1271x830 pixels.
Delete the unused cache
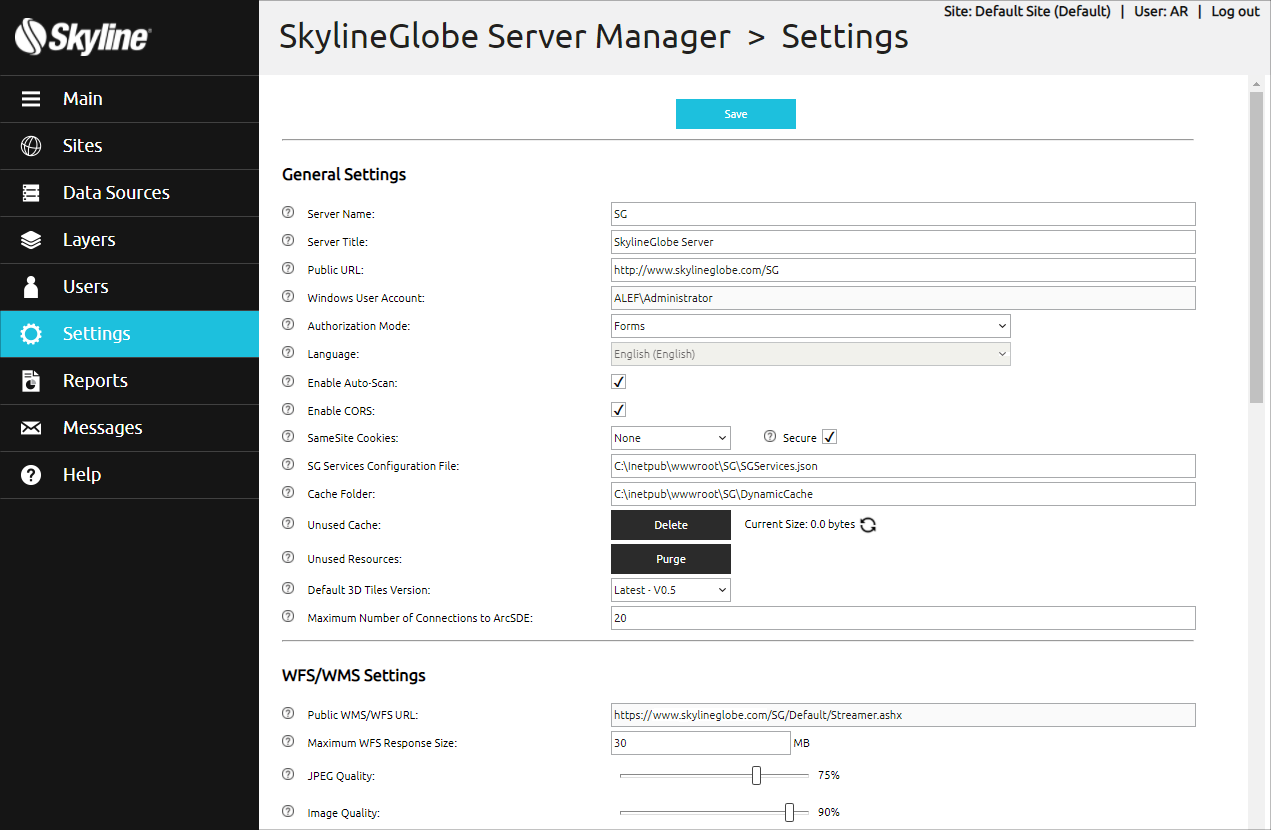(671, 525)
